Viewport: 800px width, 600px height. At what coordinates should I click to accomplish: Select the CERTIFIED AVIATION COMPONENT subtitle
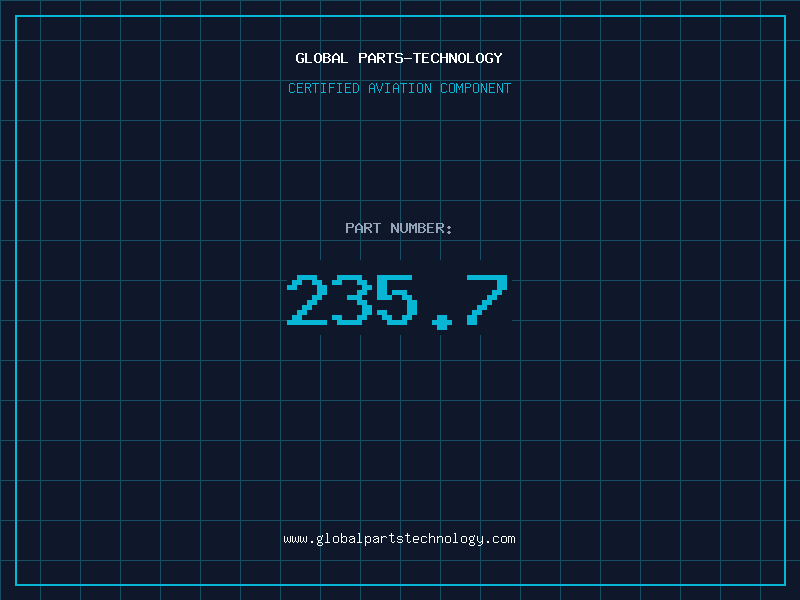pyautogui.click(x=399, y=88)
